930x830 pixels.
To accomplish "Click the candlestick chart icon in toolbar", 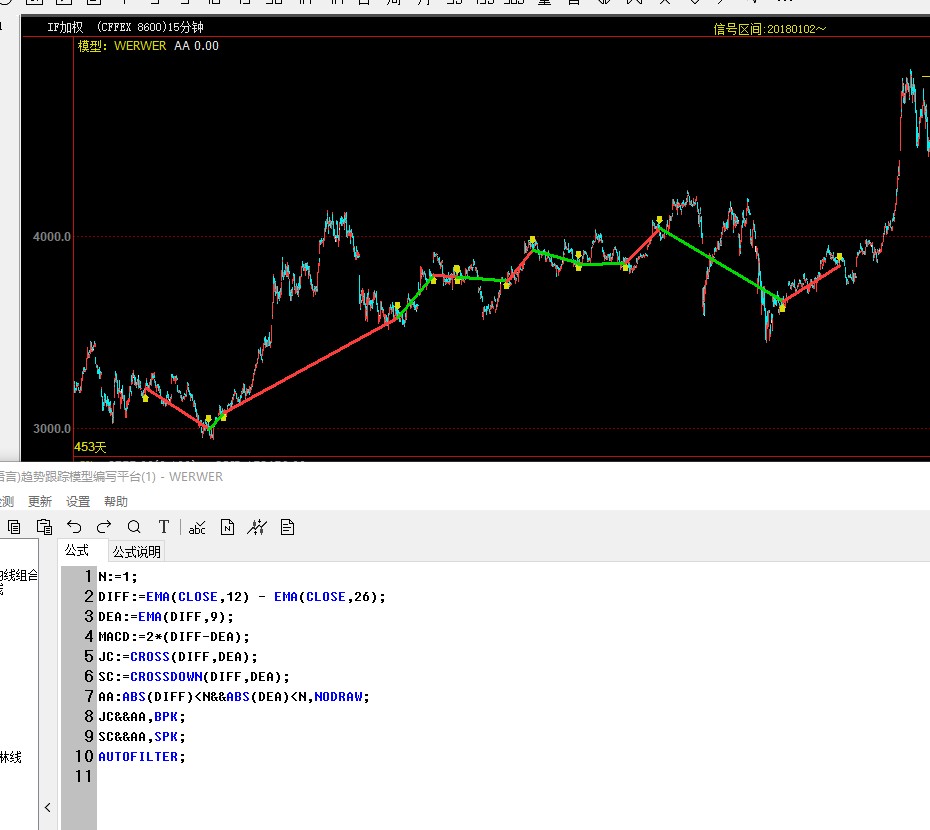I will tap(257, 527).
